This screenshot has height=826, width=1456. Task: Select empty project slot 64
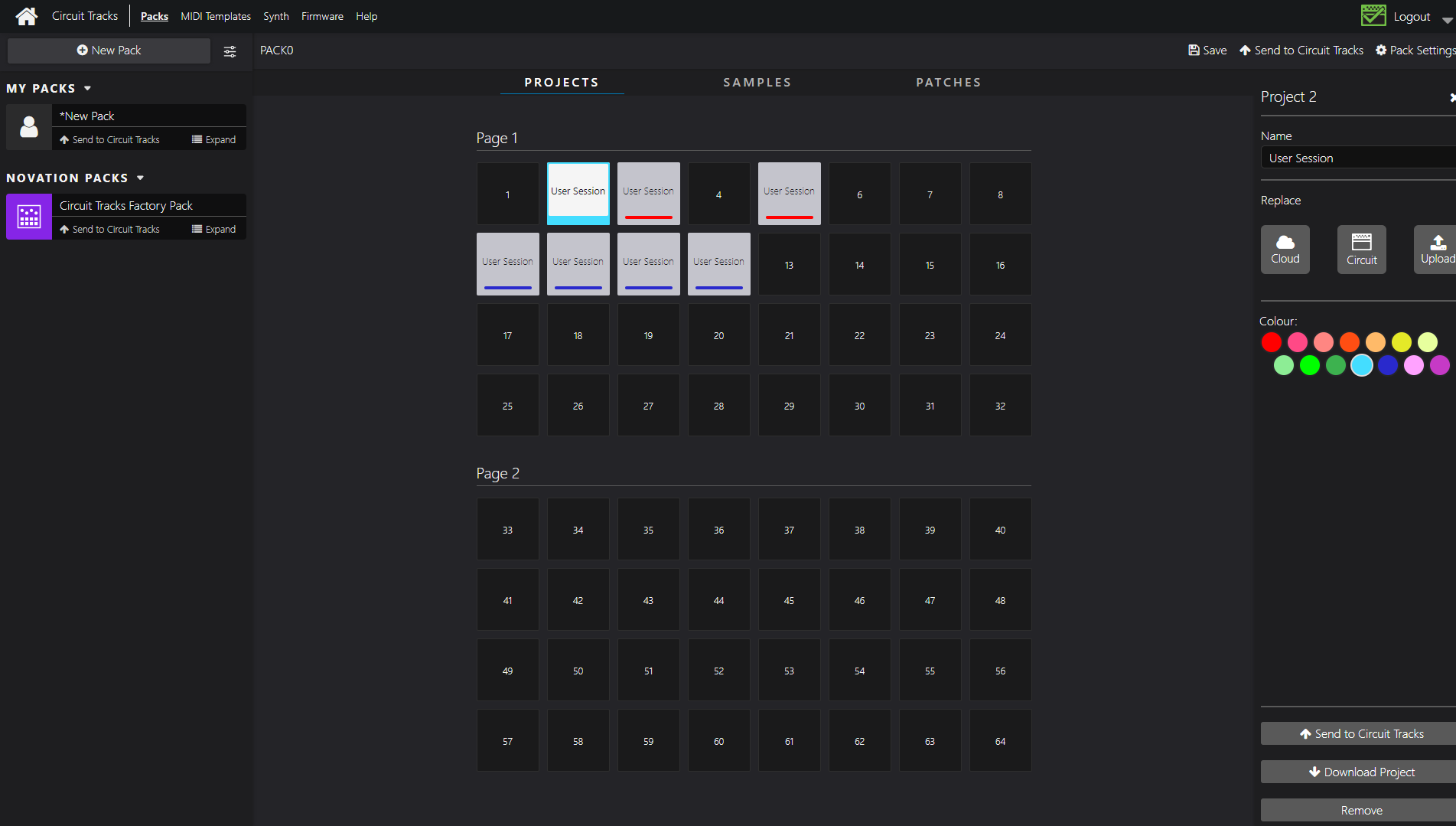[x=1001, y=740]
